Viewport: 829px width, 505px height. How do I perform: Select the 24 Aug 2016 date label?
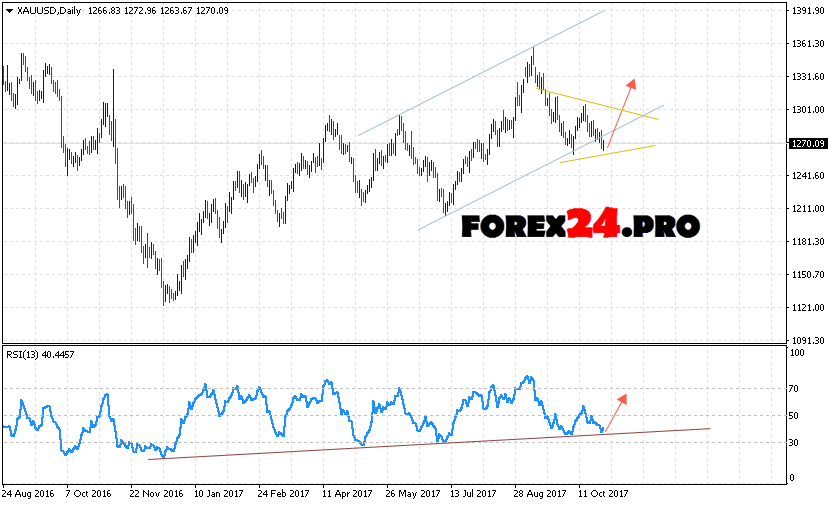coord(27,494)
